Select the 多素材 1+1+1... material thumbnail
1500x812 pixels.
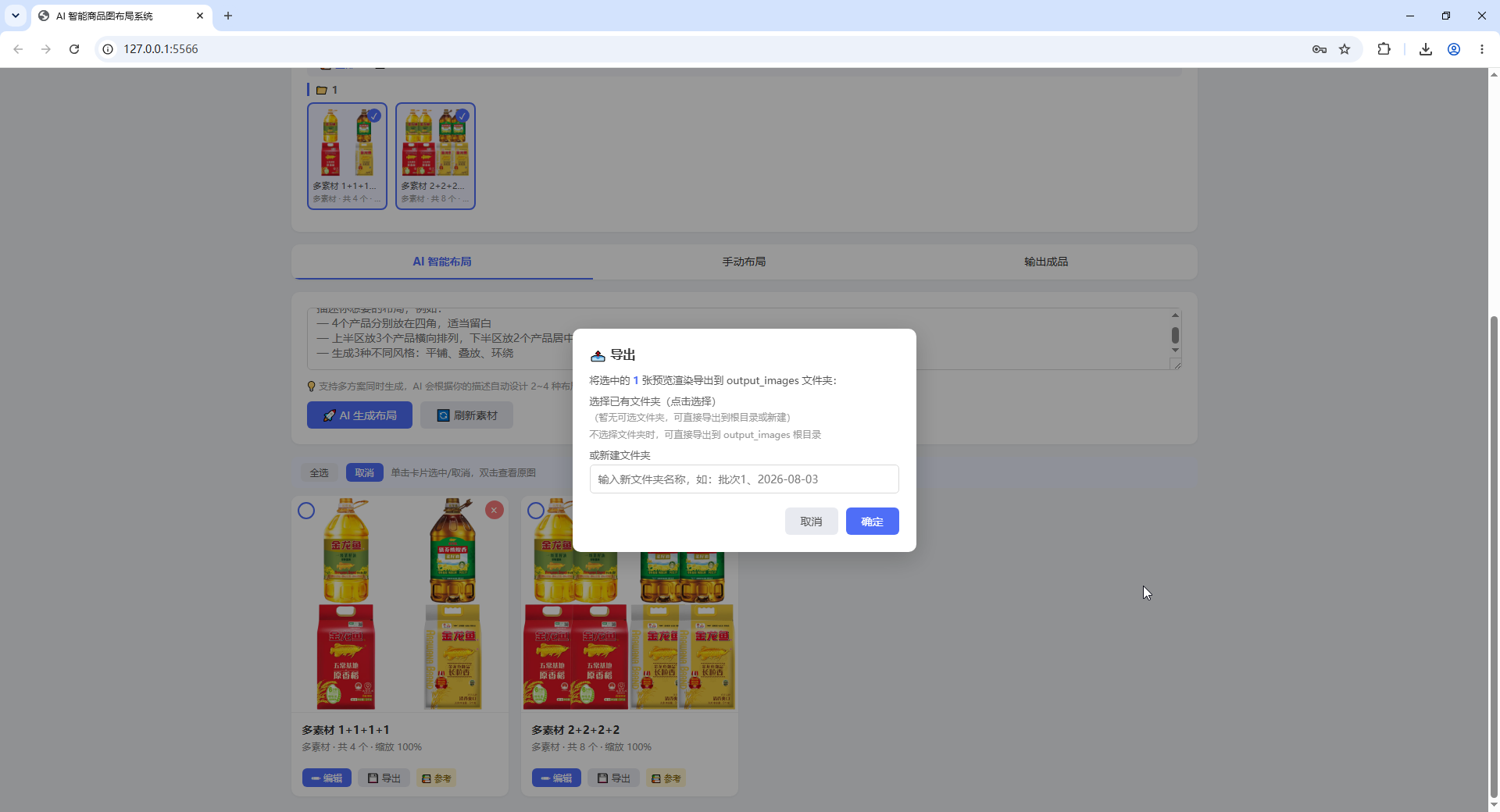coord(347,156)
